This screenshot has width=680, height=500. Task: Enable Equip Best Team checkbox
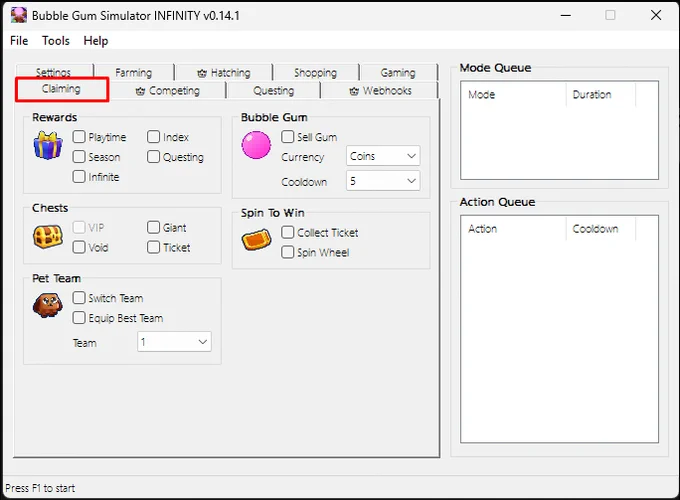[79, 318]
